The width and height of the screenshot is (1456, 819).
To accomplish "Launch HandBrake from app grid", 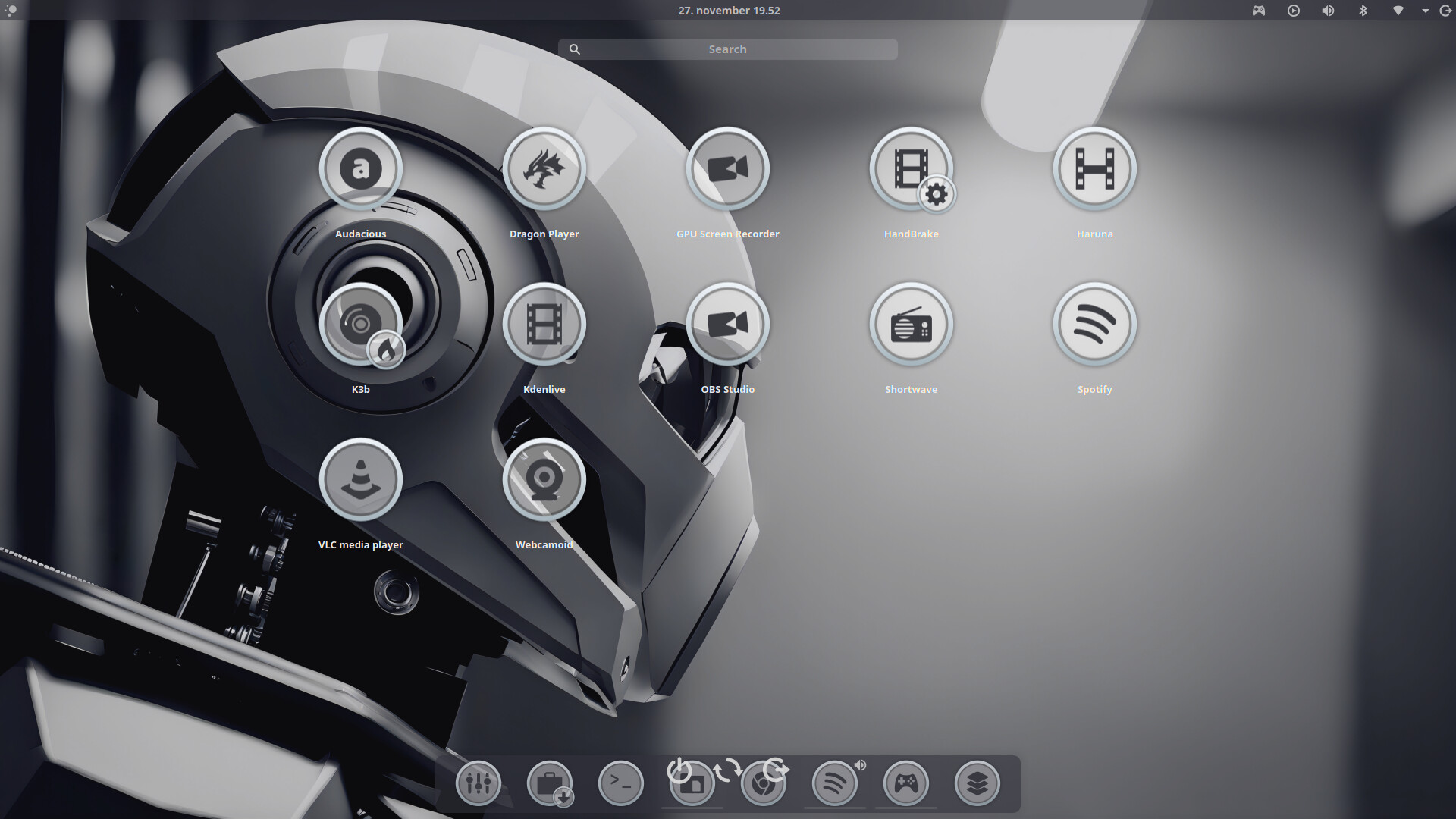I will (911, 168).
